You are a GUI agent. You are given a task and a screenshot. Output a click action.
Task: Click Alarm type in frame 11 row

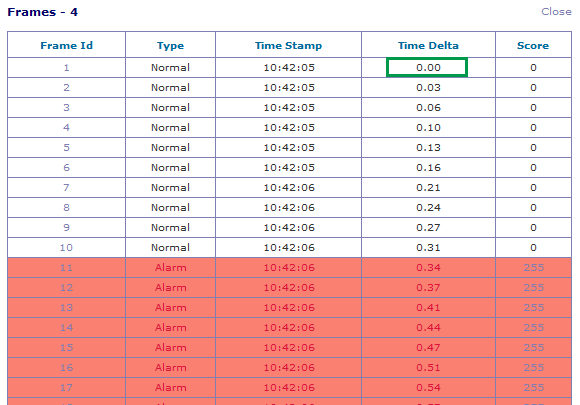(x=170, y=267)
